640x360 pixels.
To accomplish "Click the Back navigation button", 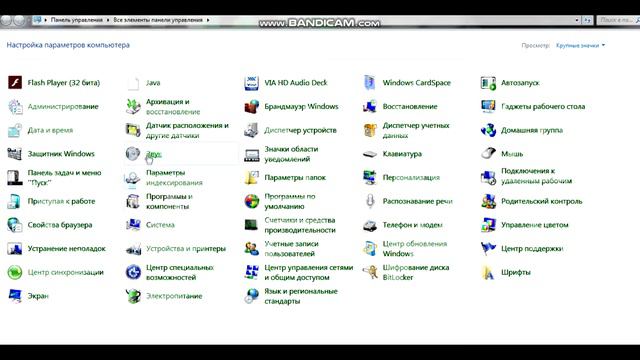I will (7, 20).
